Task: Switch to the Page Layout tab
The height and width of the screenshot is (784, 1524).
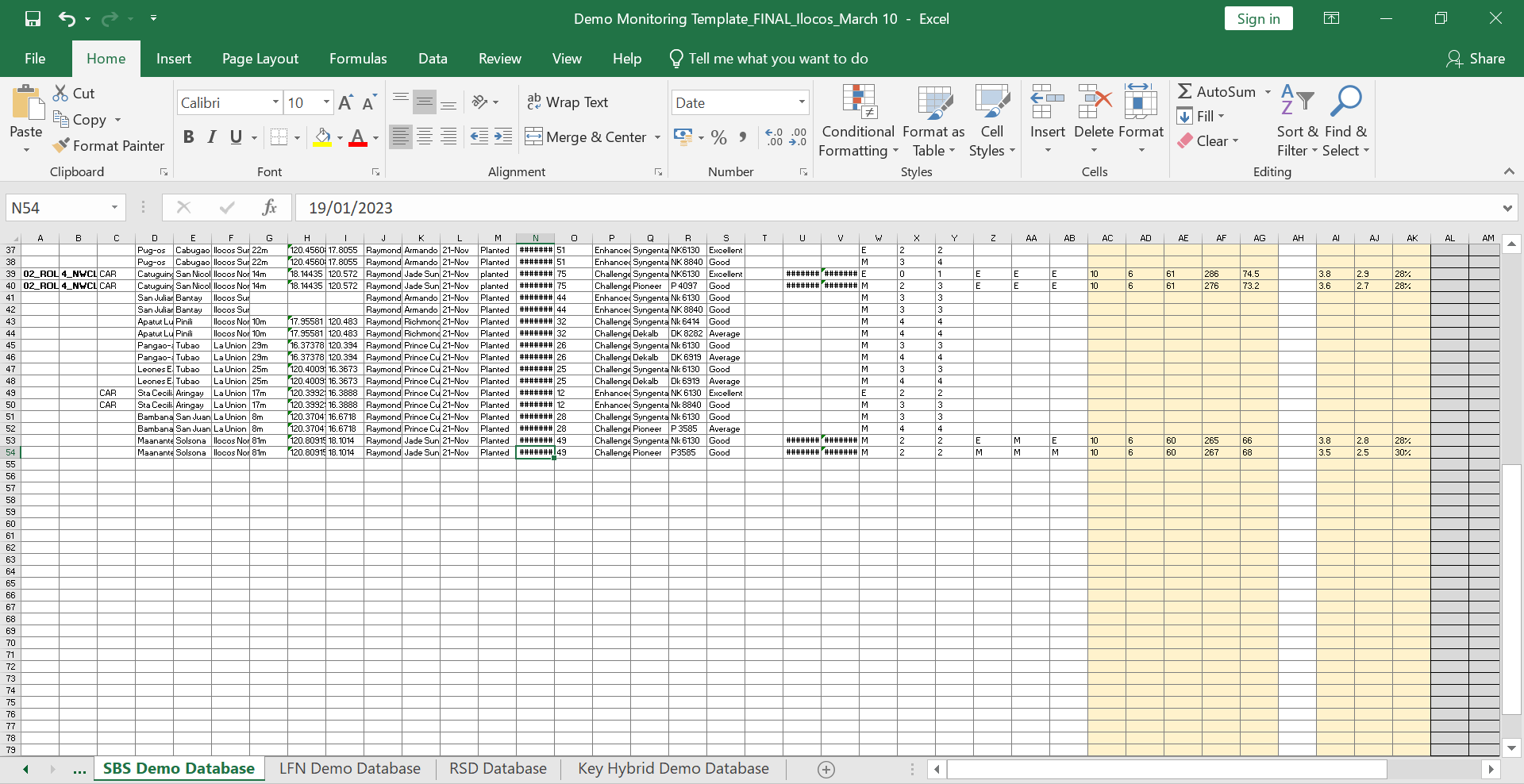Action: (260, 59)
